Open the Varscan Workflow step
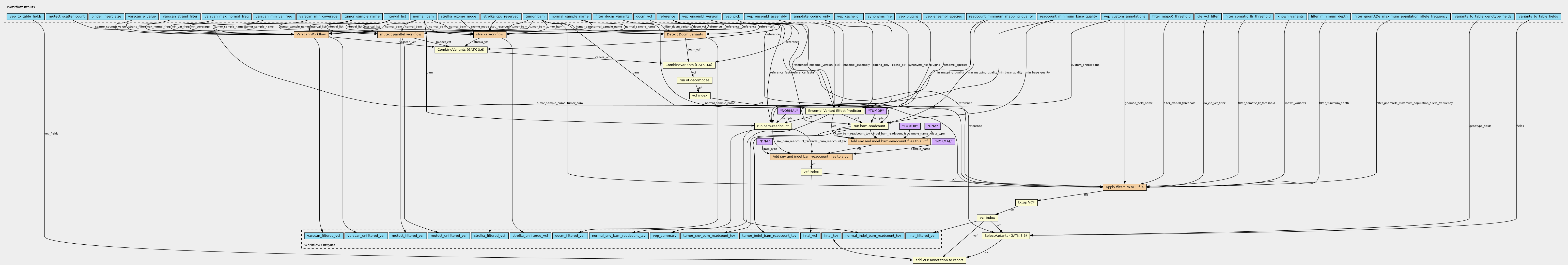 click(311, 35)
